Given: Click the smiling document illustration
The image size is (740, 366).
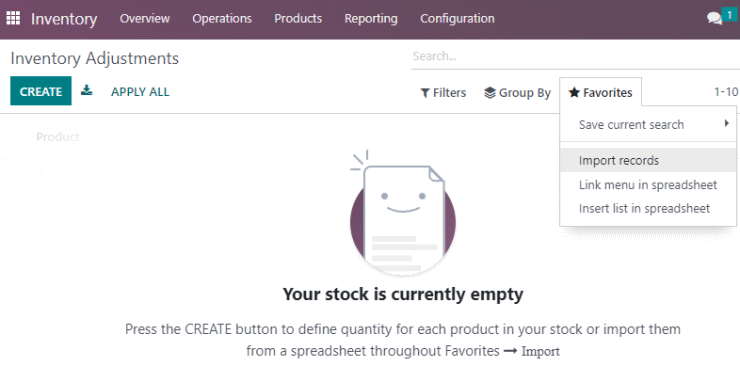Looking at the screenshot, I should tap(403, 214).
